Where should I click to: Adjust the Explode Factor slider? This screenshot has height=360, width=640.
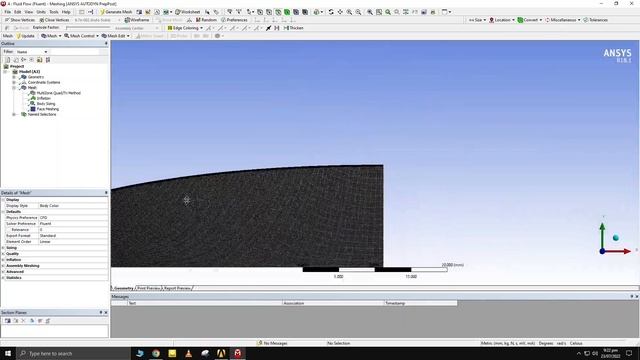[x=88, y=27]
